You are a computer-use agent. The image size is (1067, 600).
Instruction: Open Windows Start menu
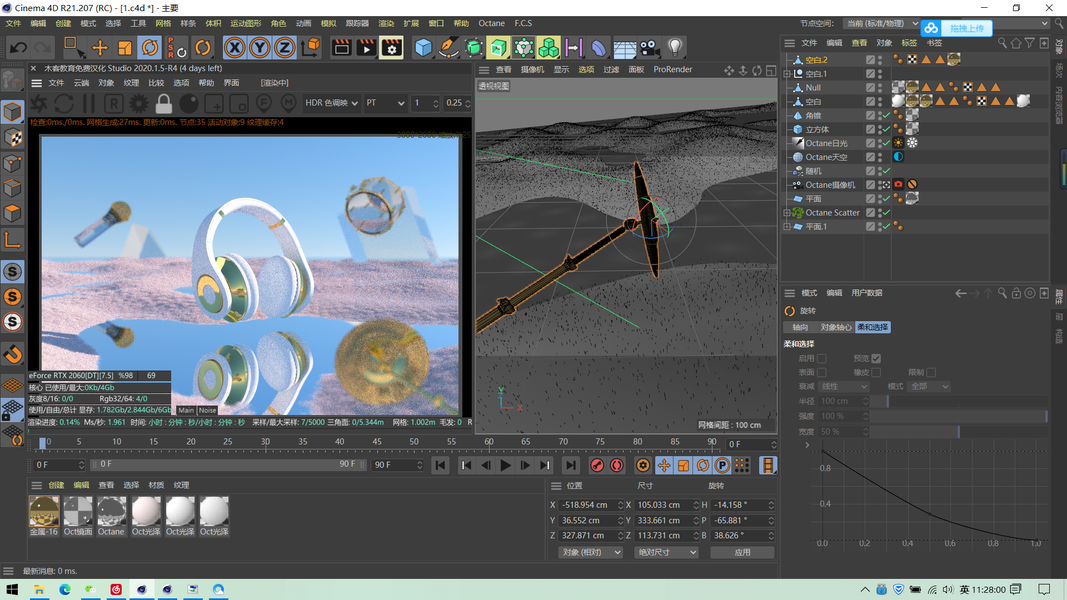(x=12, y=589)
